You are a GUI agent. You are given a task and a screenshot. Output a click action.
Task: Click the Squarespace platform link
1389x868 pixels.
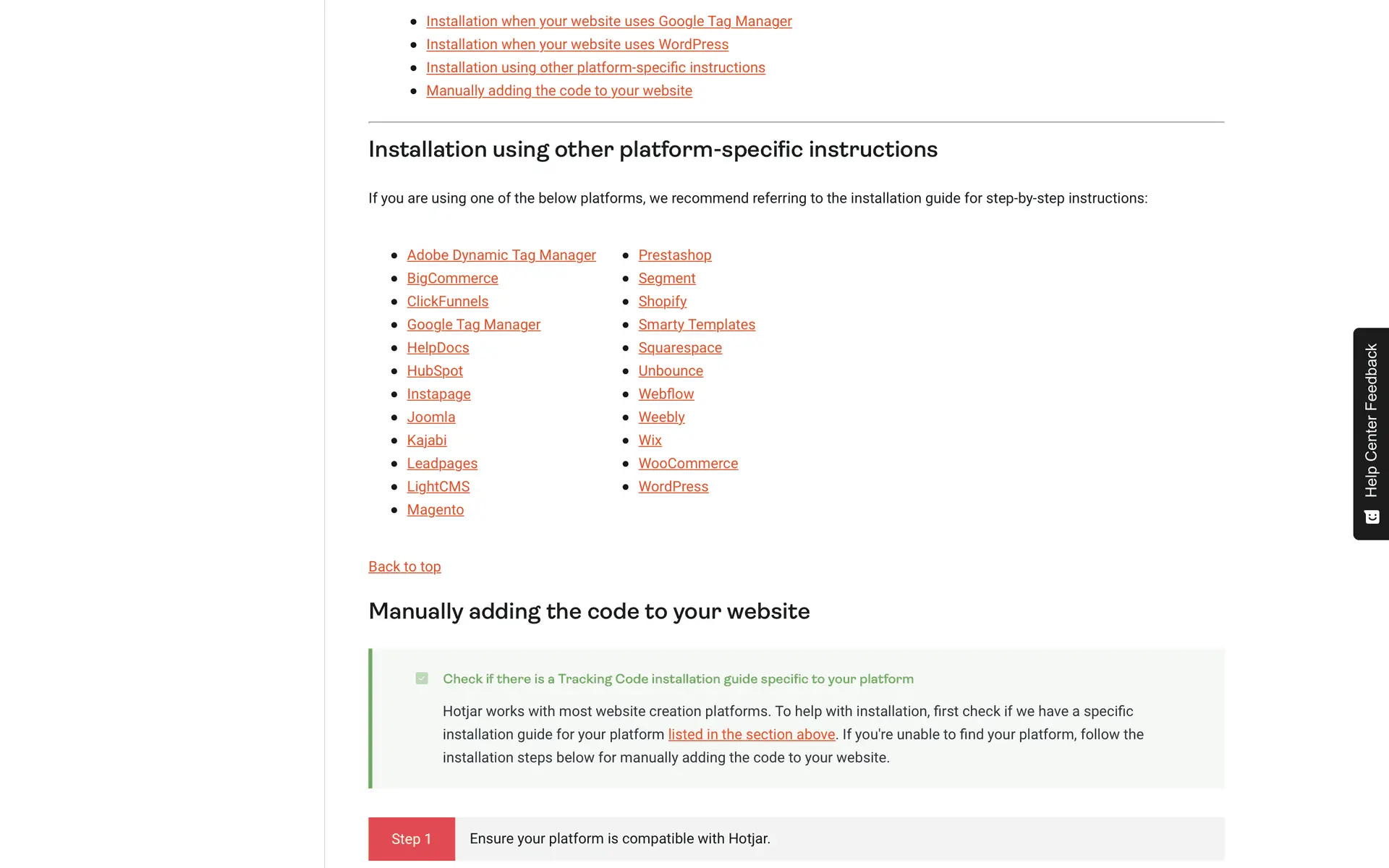coord(679,348)
